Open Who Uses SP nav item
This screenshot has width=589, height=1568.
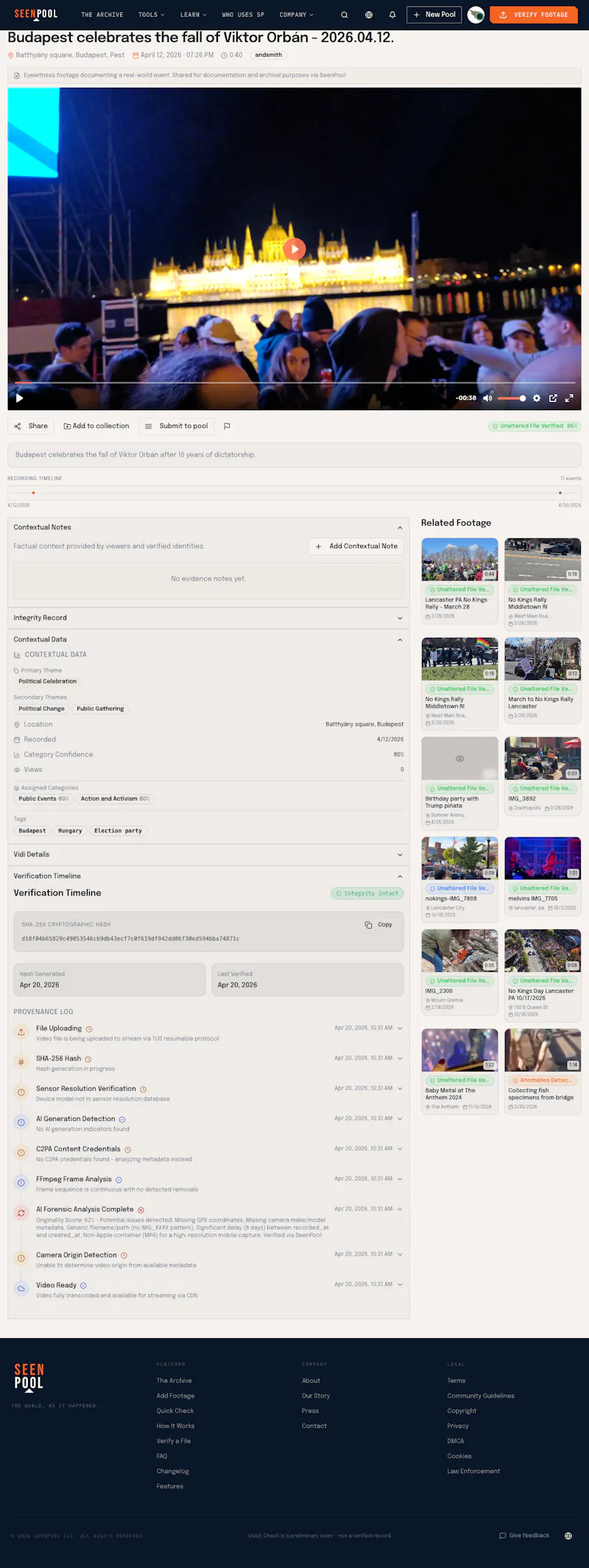[243, 15]
